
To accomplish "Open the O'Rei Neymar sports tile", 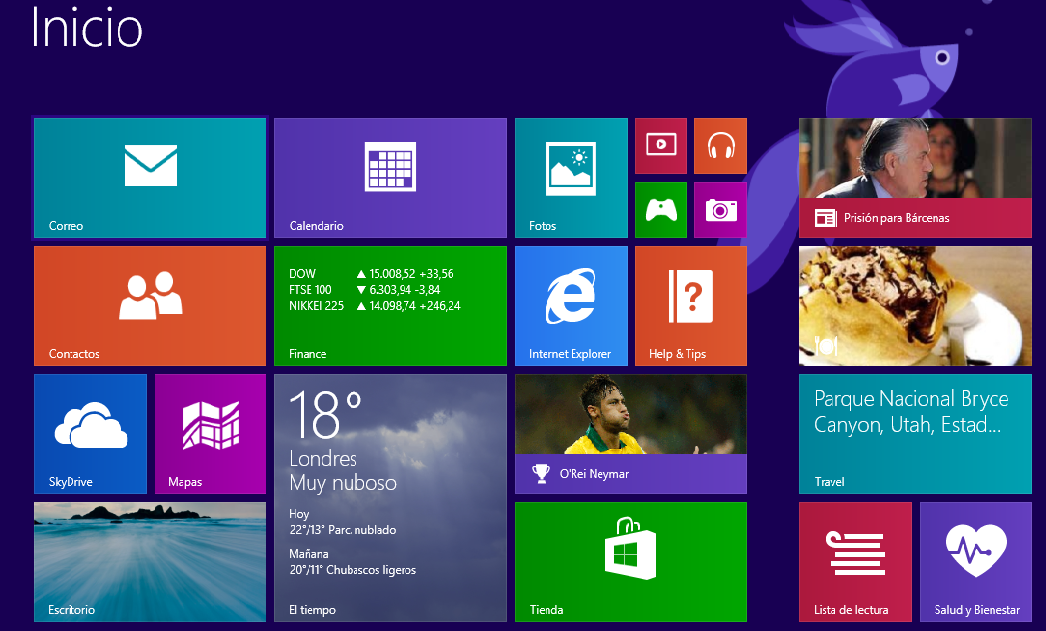I will [631, 434].
